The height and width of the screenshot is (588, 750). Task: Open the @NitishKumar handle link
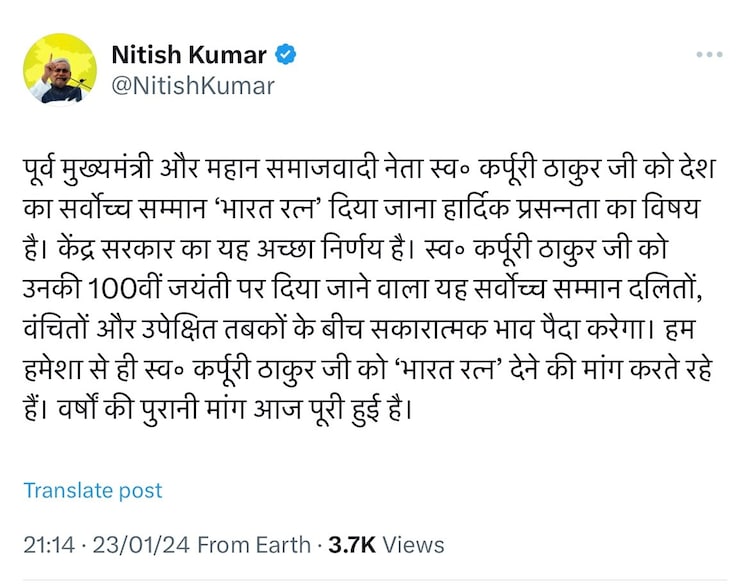tap(192, 86)
